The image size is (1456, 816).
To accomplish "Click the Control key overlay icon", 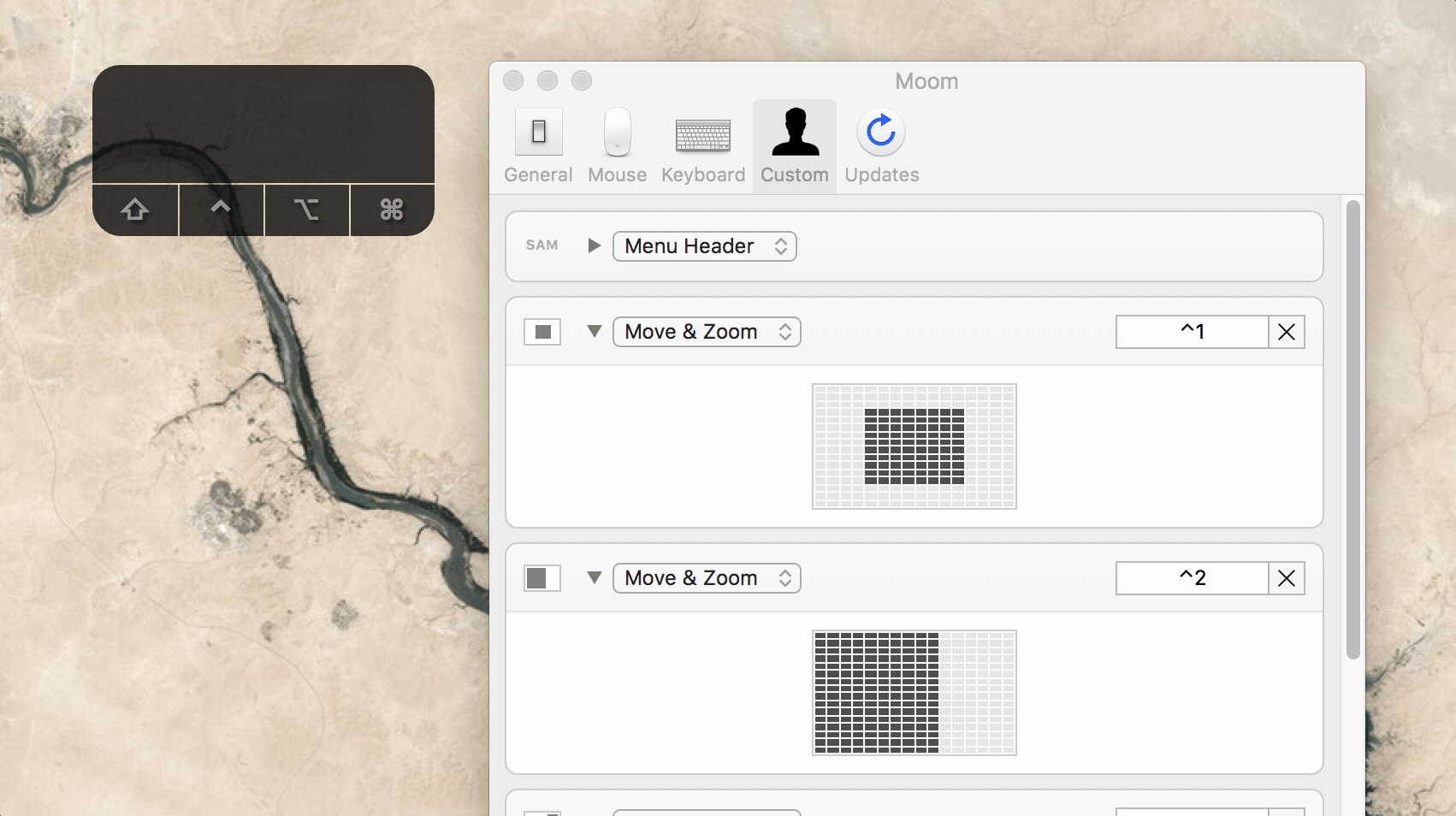I will [221, 210].
